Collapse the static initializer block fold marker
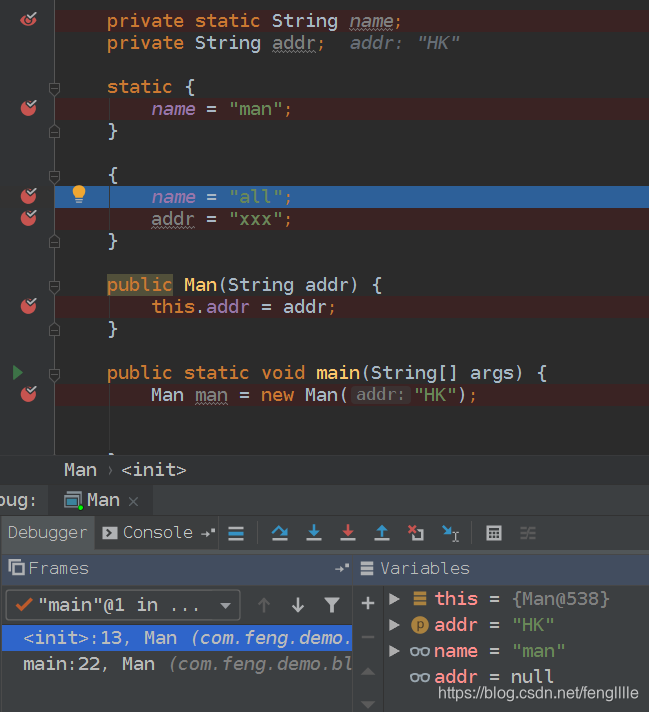This screenshot has width=649, height=712. [x=54, y=88]
